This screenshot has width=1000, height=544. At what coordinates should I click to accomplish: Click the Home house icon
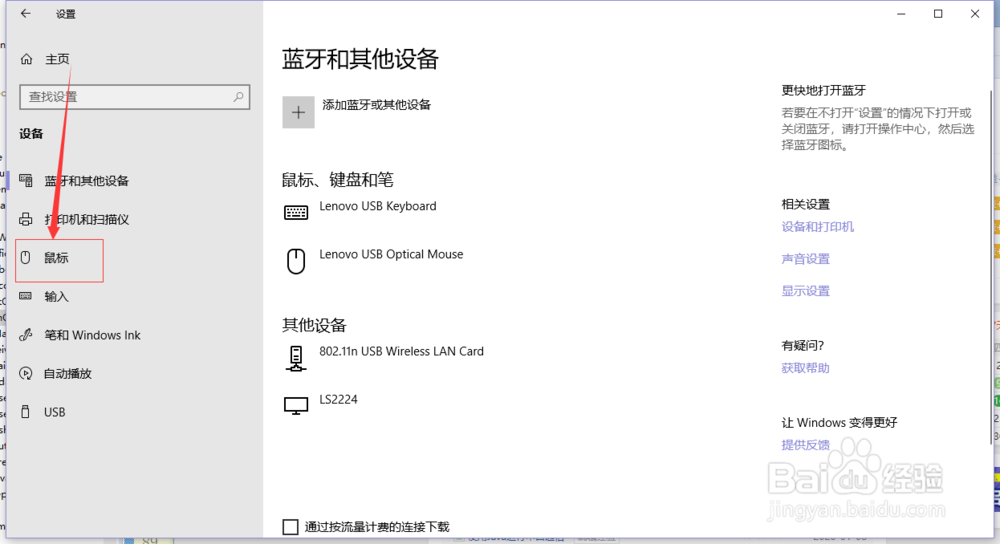coord(26,59)
